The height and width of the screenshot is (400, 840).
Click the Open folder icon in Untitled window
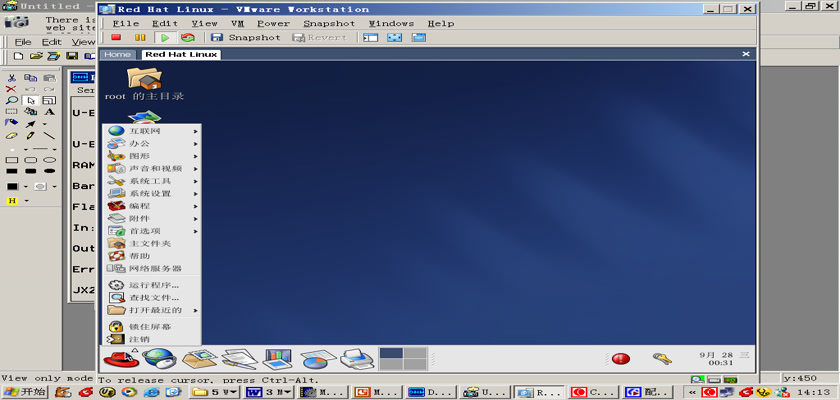36,56
